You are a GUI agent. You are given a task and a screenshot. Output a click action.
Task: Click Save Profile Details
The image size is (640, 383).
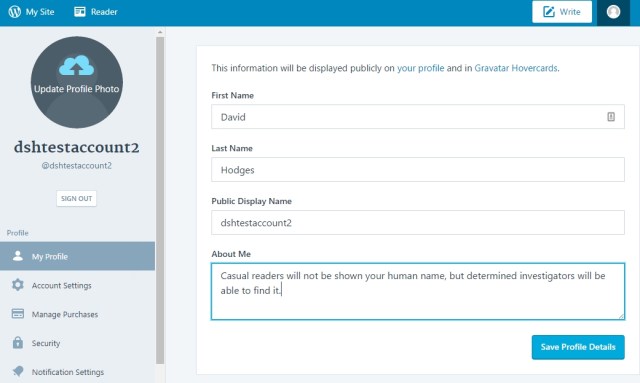click(578, 347)
